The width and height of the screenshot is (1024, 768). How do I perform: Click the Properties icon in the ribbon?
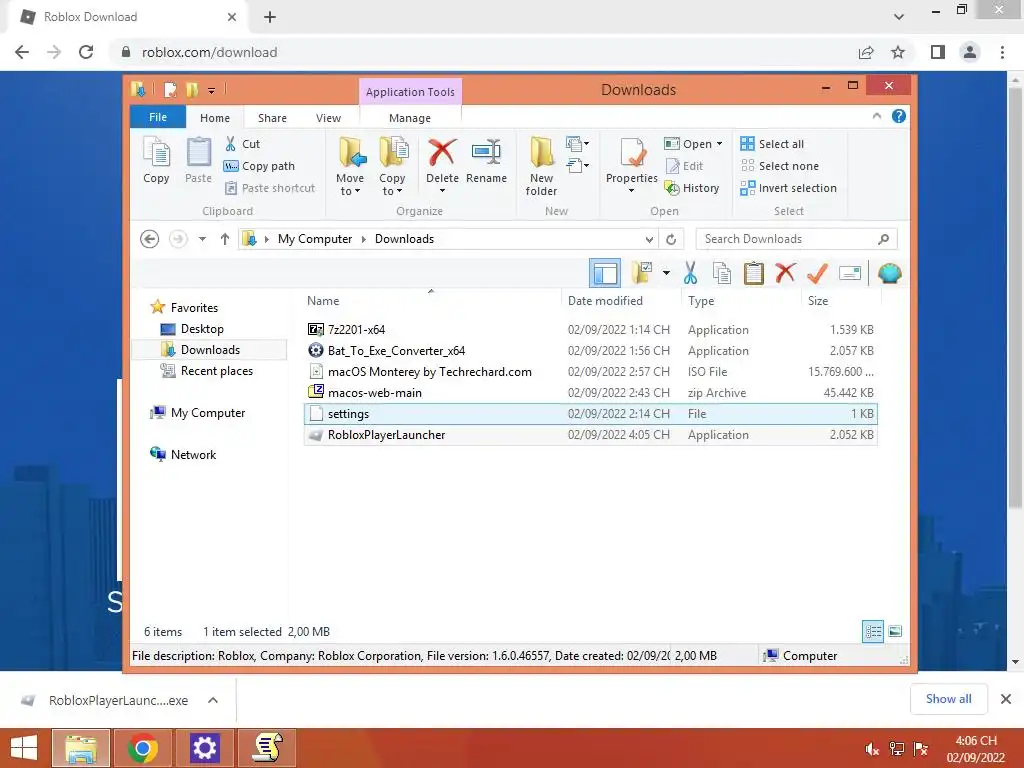point(632,153)
